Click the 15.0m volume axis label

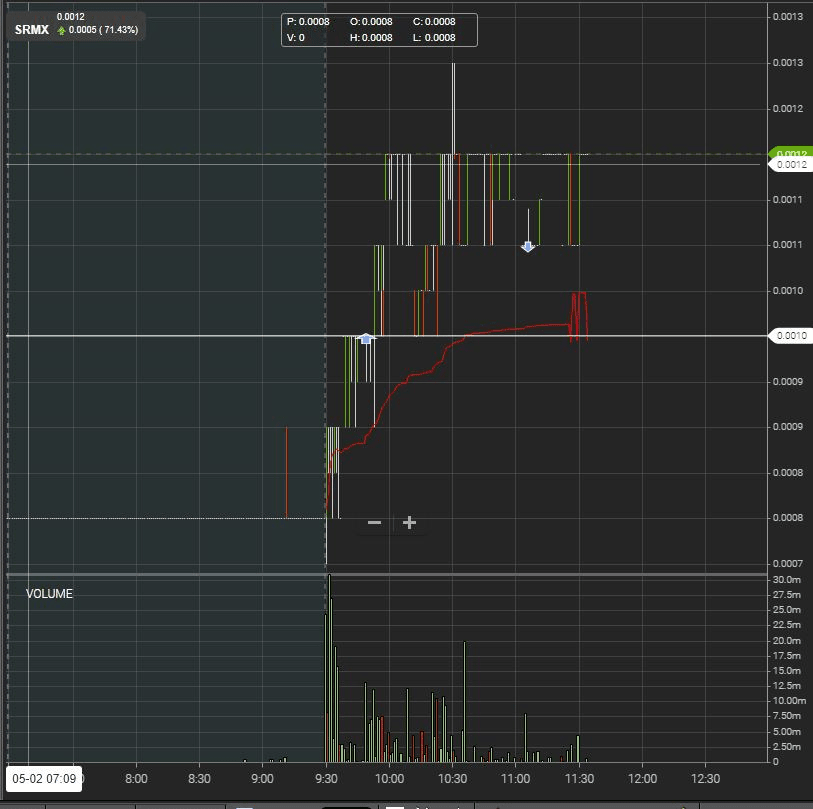787,671
